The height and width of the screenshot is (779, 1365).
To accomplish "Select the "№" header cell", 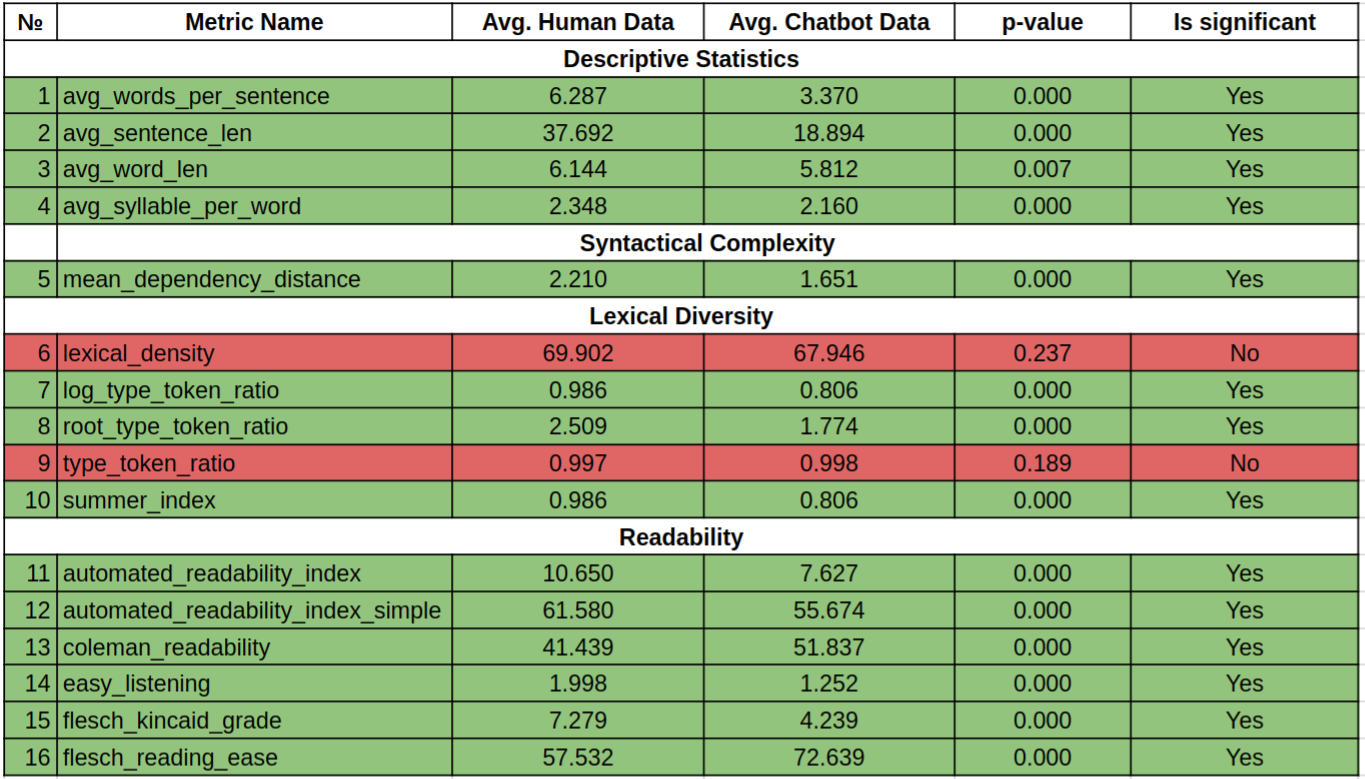I will [x=30, y=22].
